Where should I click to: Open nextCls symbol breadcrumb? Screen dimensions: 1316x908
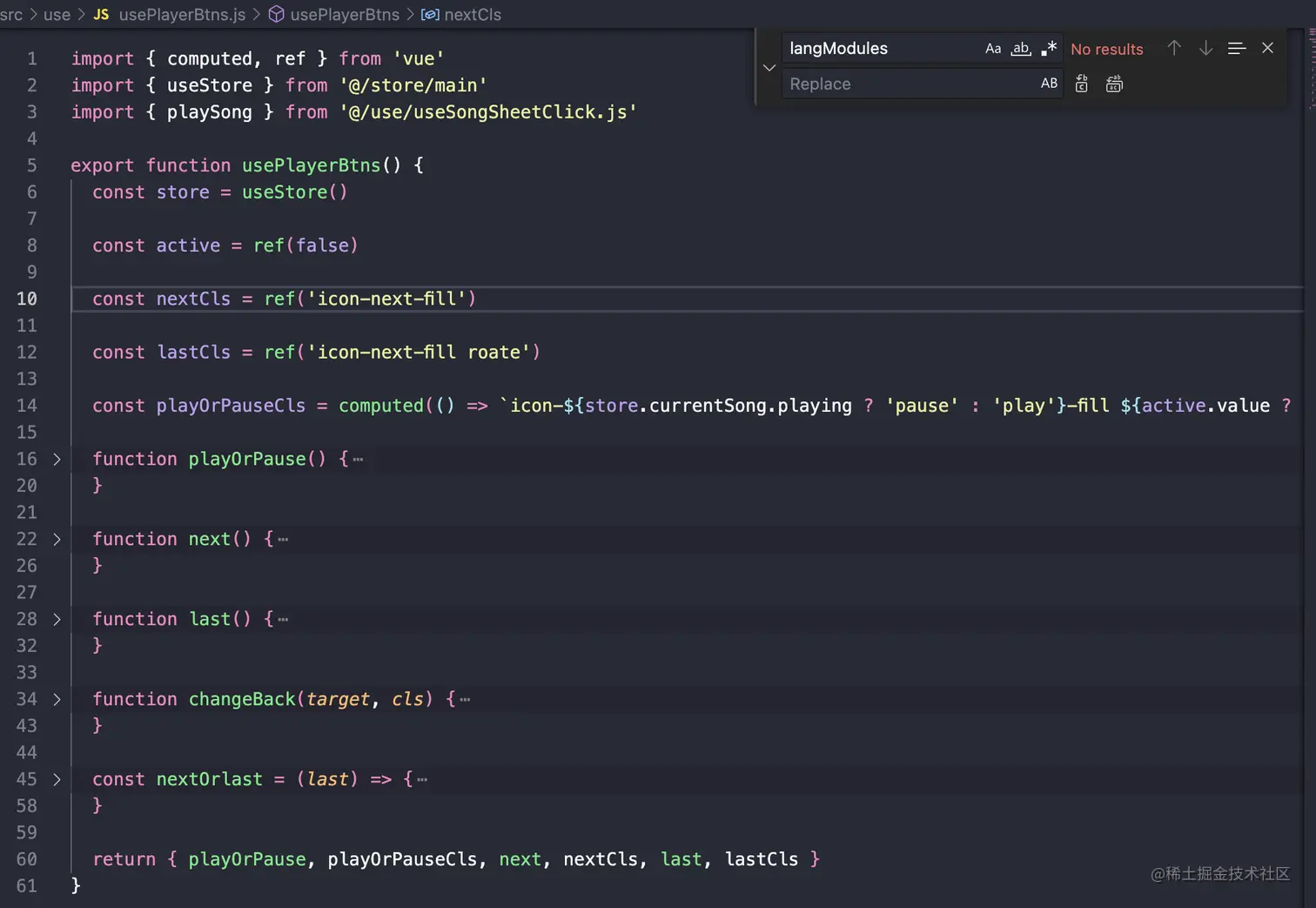tap(473, 15)
